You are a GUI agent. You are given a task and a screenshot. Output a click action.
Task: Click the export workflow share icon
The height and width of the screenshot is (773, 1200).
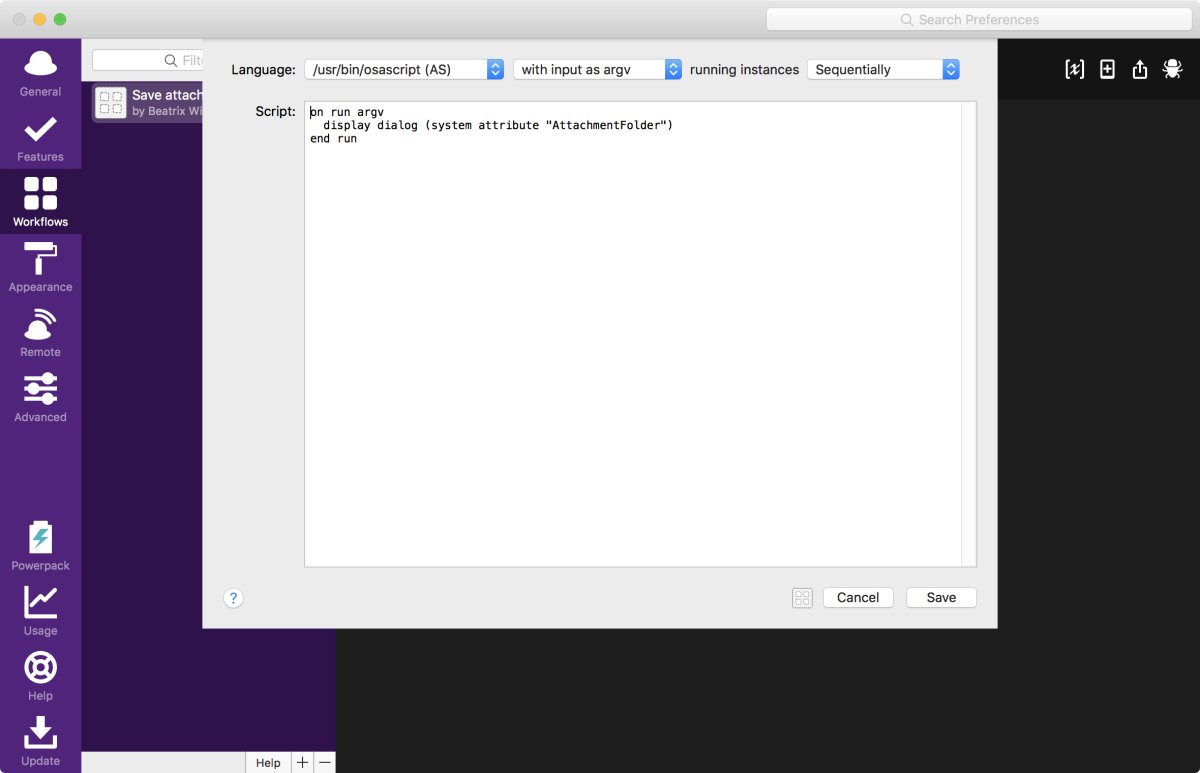pos(1140,69)
